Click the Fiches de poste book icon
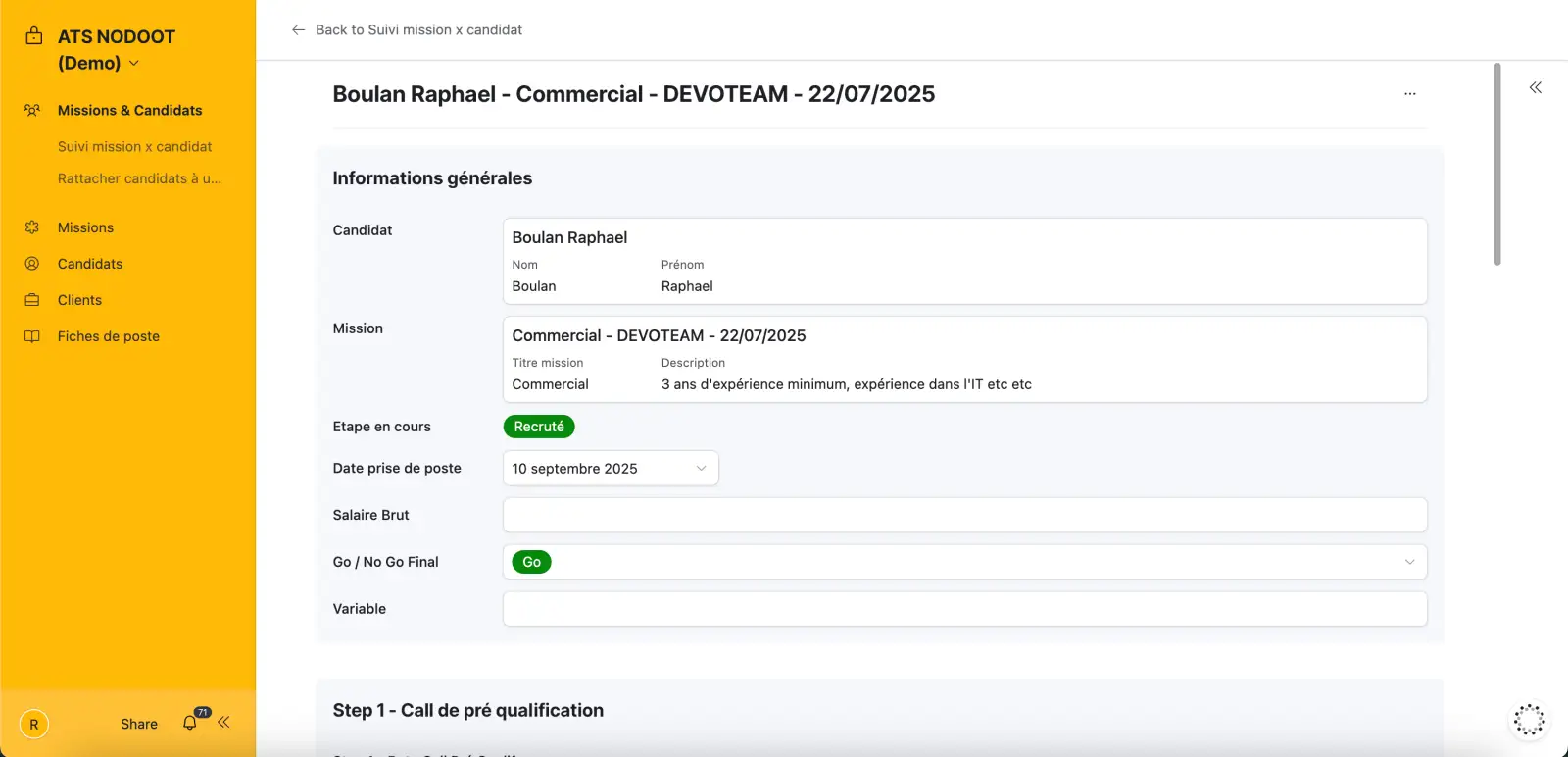 tap(32, 336)
